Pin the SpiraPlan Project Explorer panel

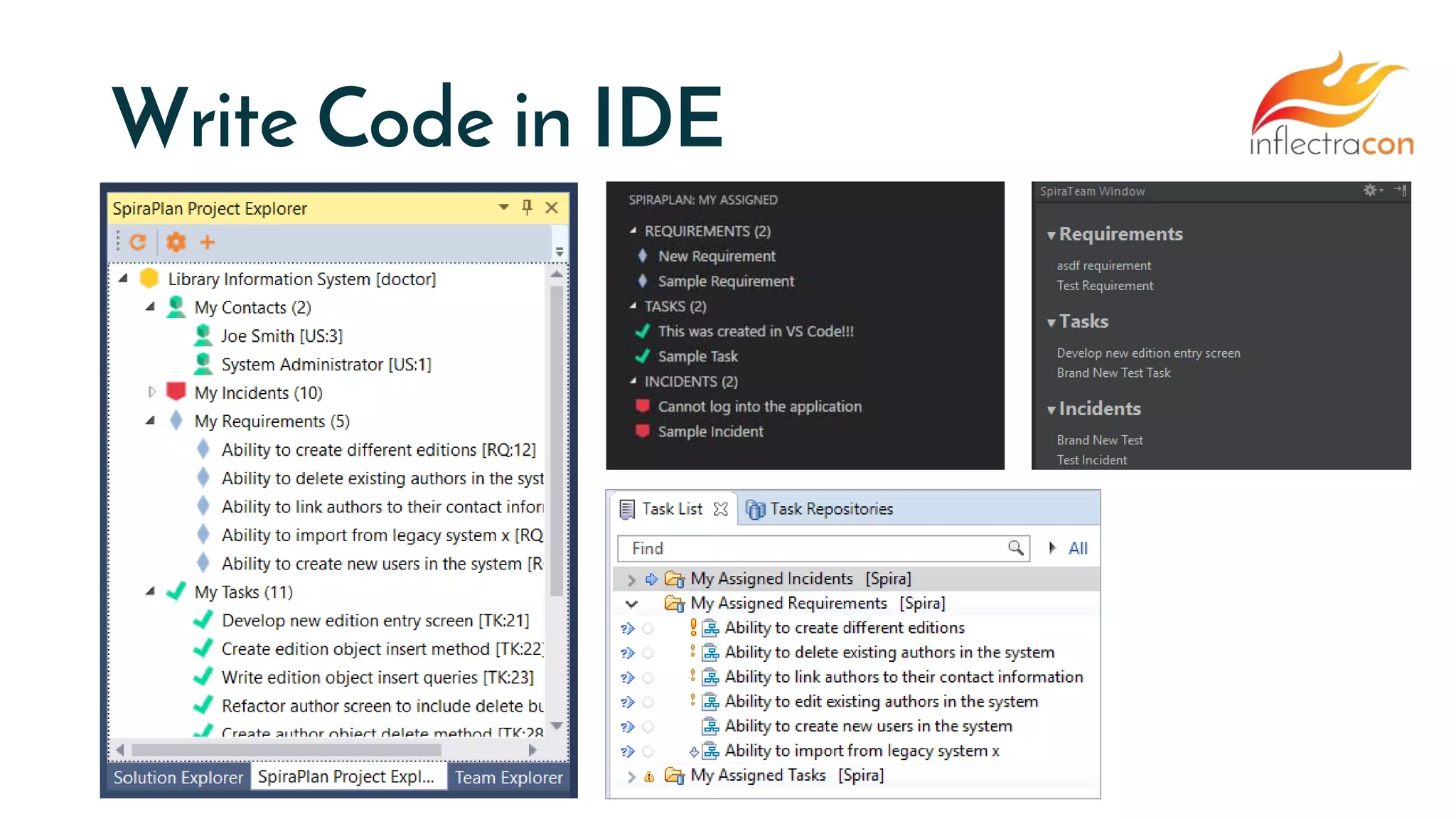pos(527,207)
